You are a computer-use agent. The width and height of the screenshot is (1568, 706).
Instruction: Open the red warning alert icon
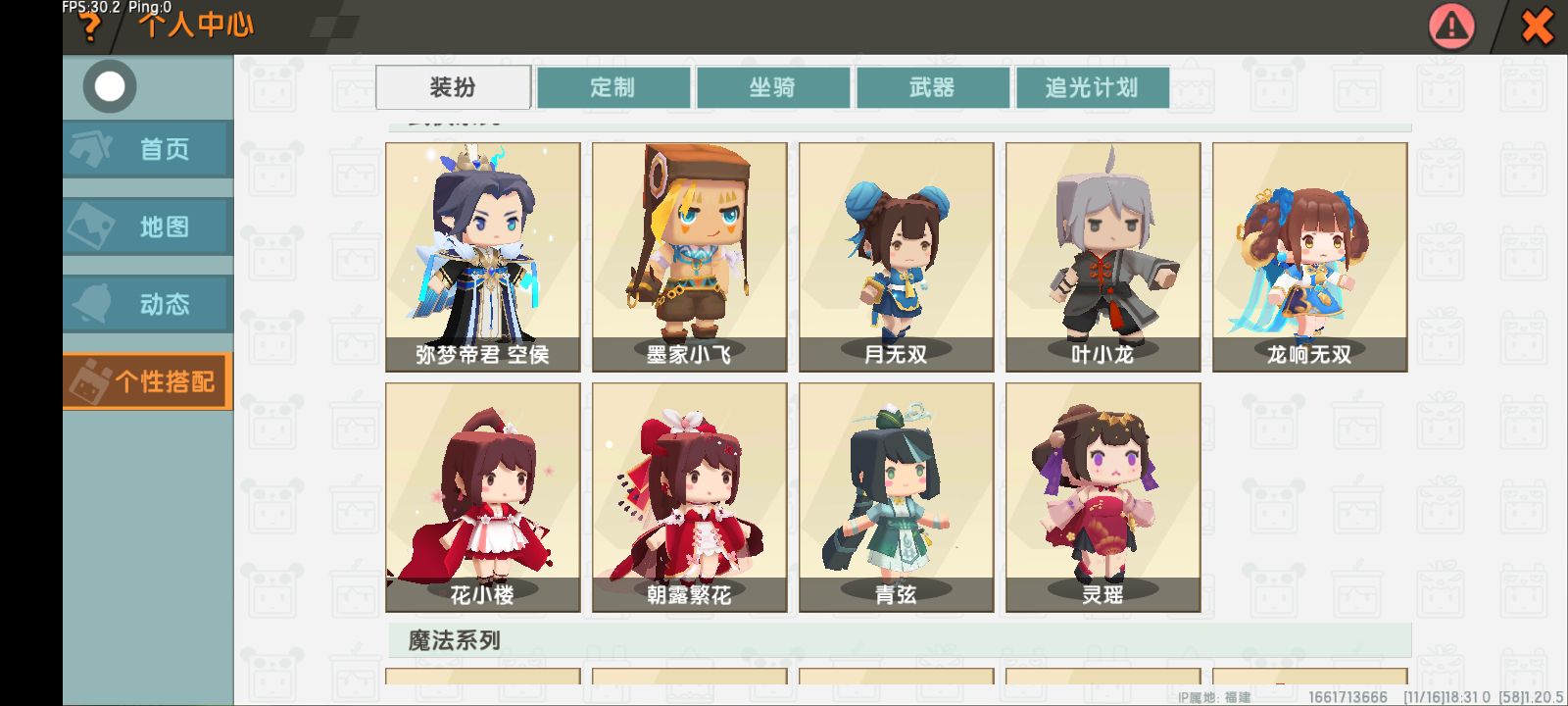pyautogui.click(x=1452, y=26)
